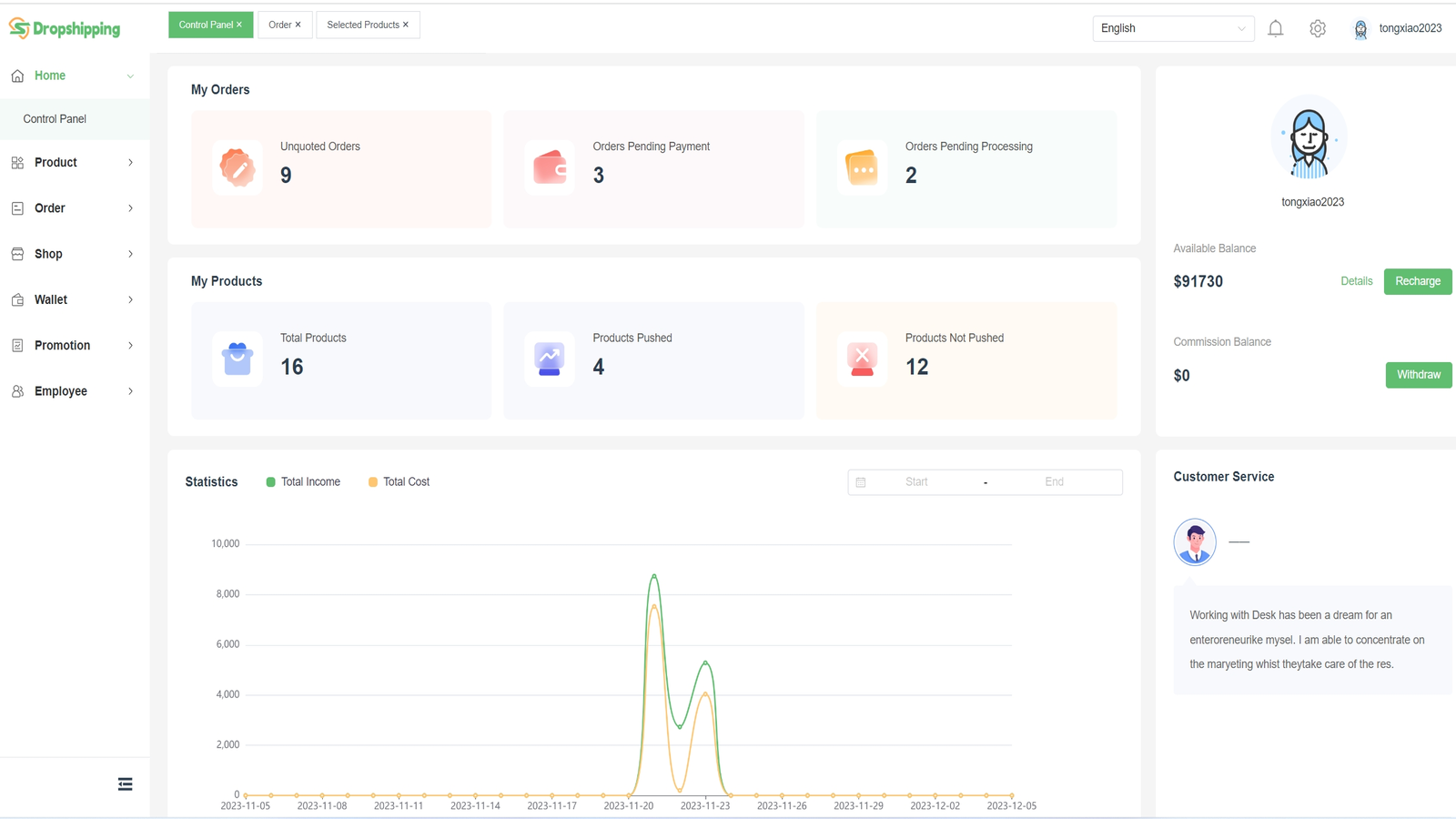Viewport: 1456px width, 819px height.
Task: Click the Products Pushed chart icon
Action: pyautogui.click(x=550, y=359)
